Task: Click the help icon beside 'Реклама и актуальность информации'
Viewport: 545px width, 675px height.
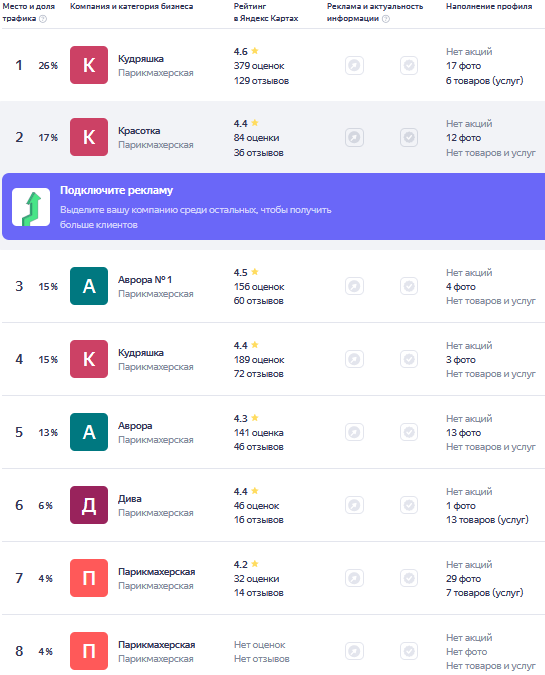Action: 386,19
